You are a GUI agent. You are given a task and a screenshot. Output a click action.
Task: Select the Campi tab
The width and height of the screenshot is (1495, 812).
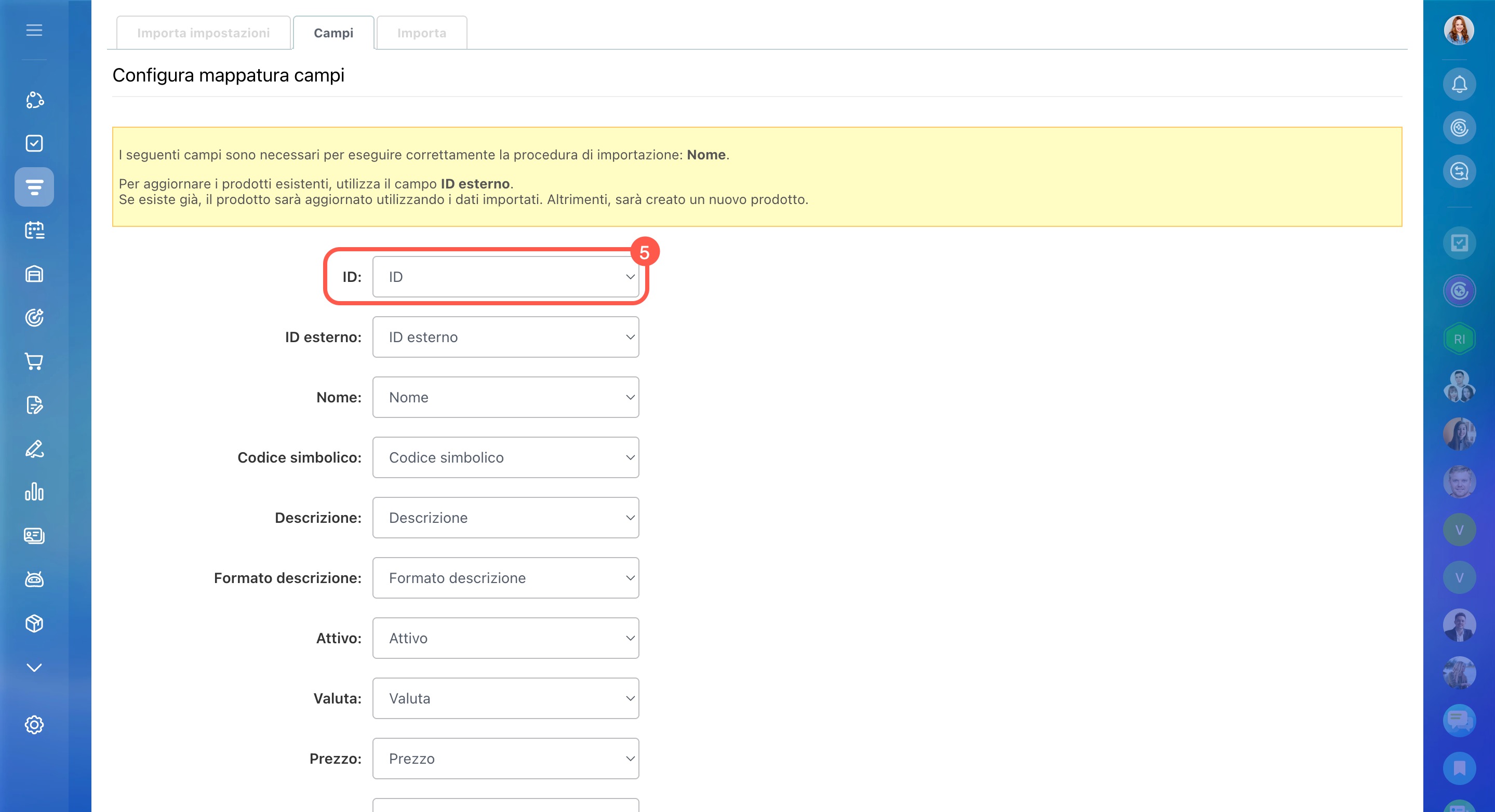333,33
